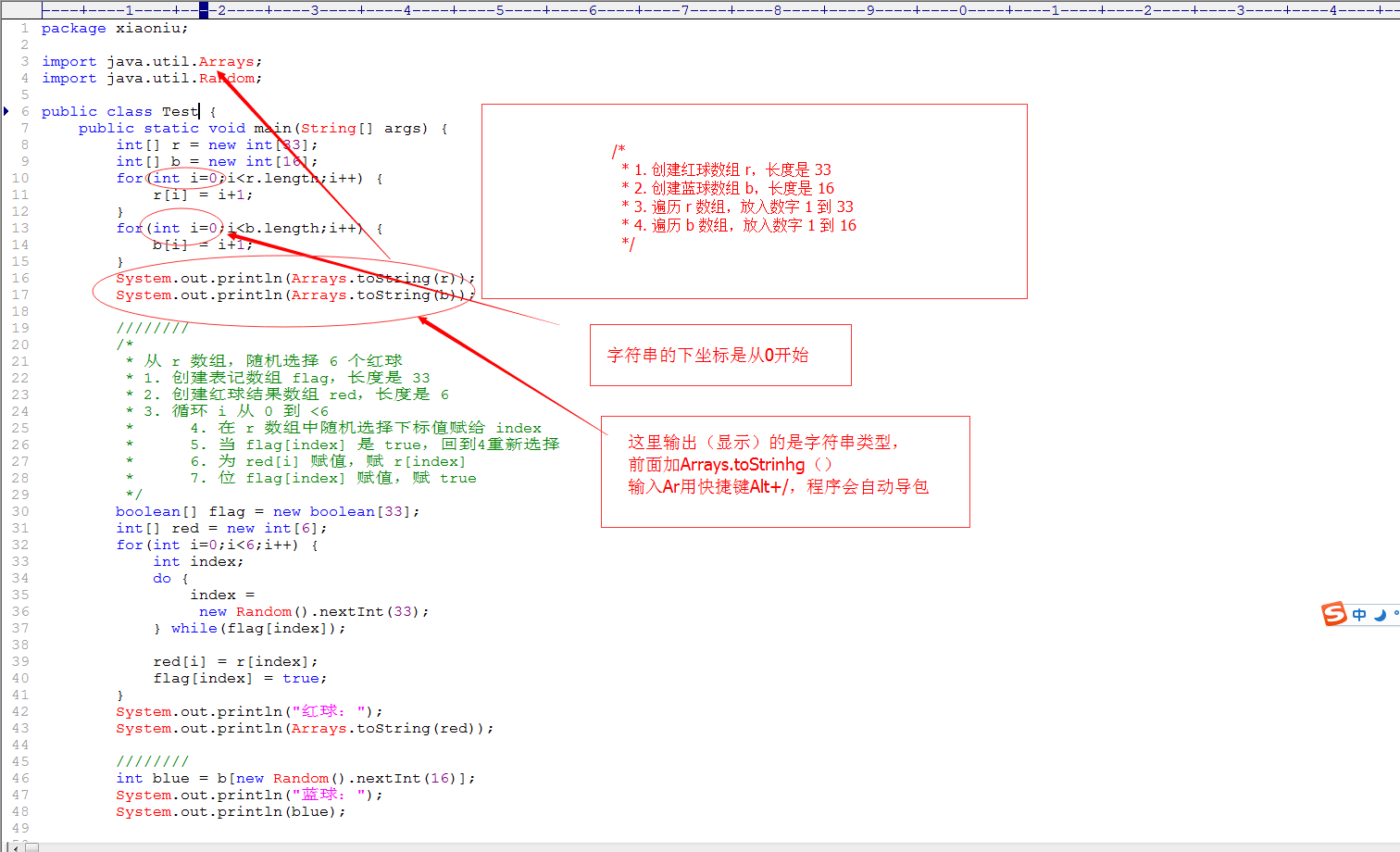Place cursor in 'public class Test' line
Image resolution: width=1400 pixels, height=852 pixels.
coord(129,111)
